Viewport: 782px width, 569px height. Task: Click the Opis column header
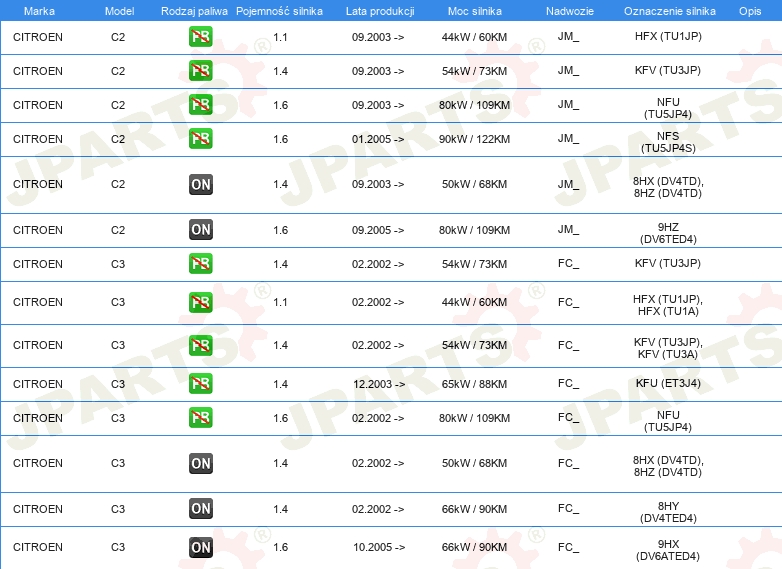[x=750, y=11]
